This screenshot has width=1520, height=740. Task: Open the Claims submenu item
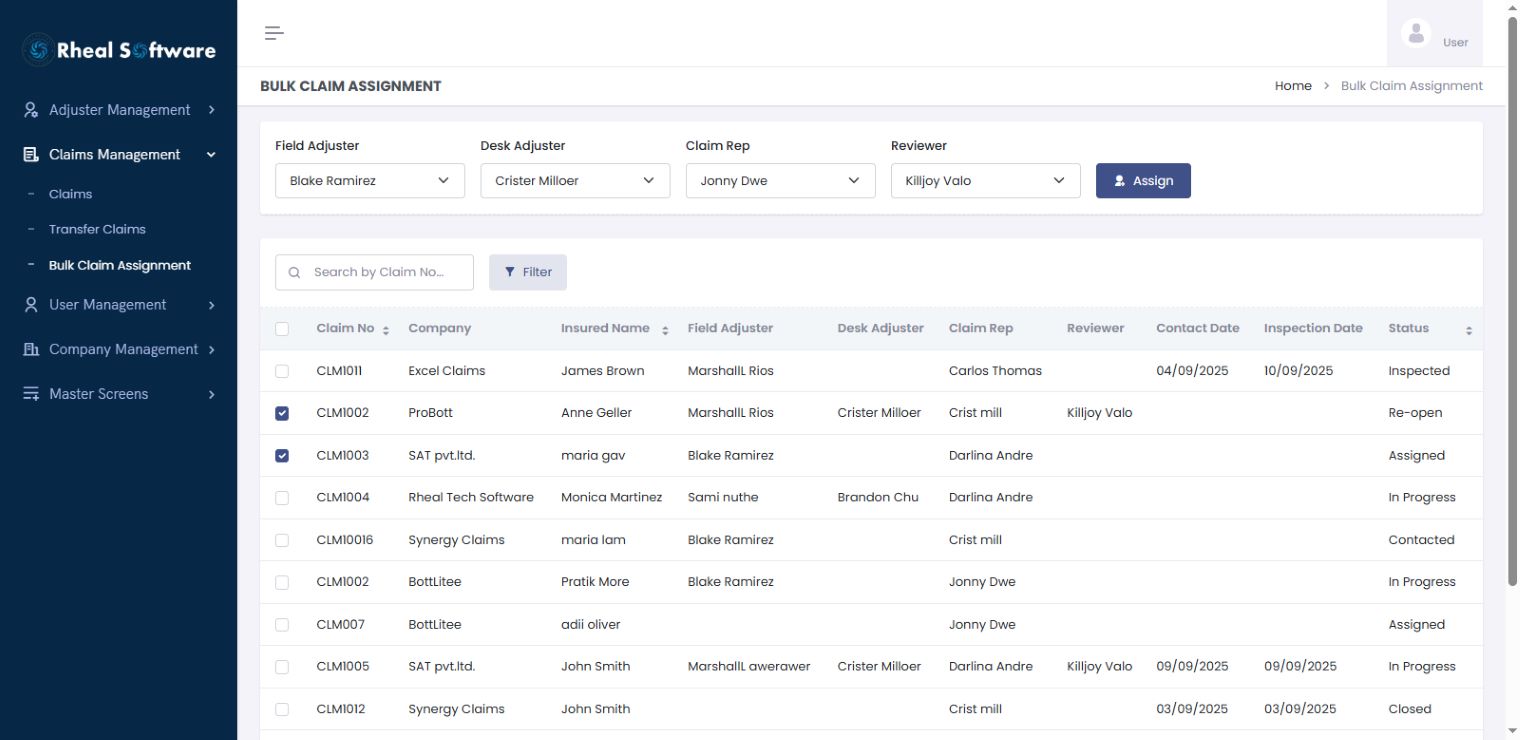point(70,194)
